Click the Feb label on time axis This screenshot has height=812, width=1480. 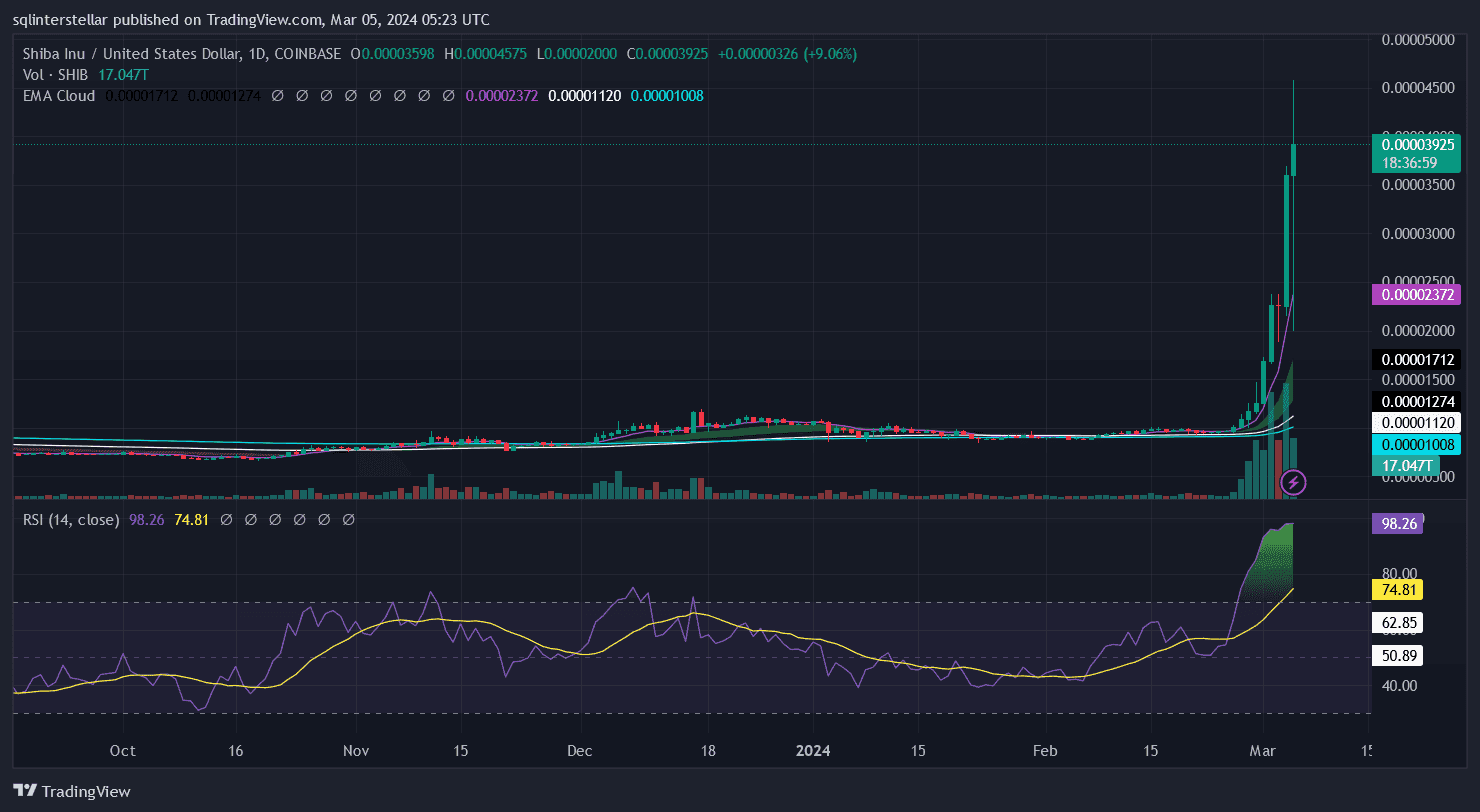pos(1044,750)
